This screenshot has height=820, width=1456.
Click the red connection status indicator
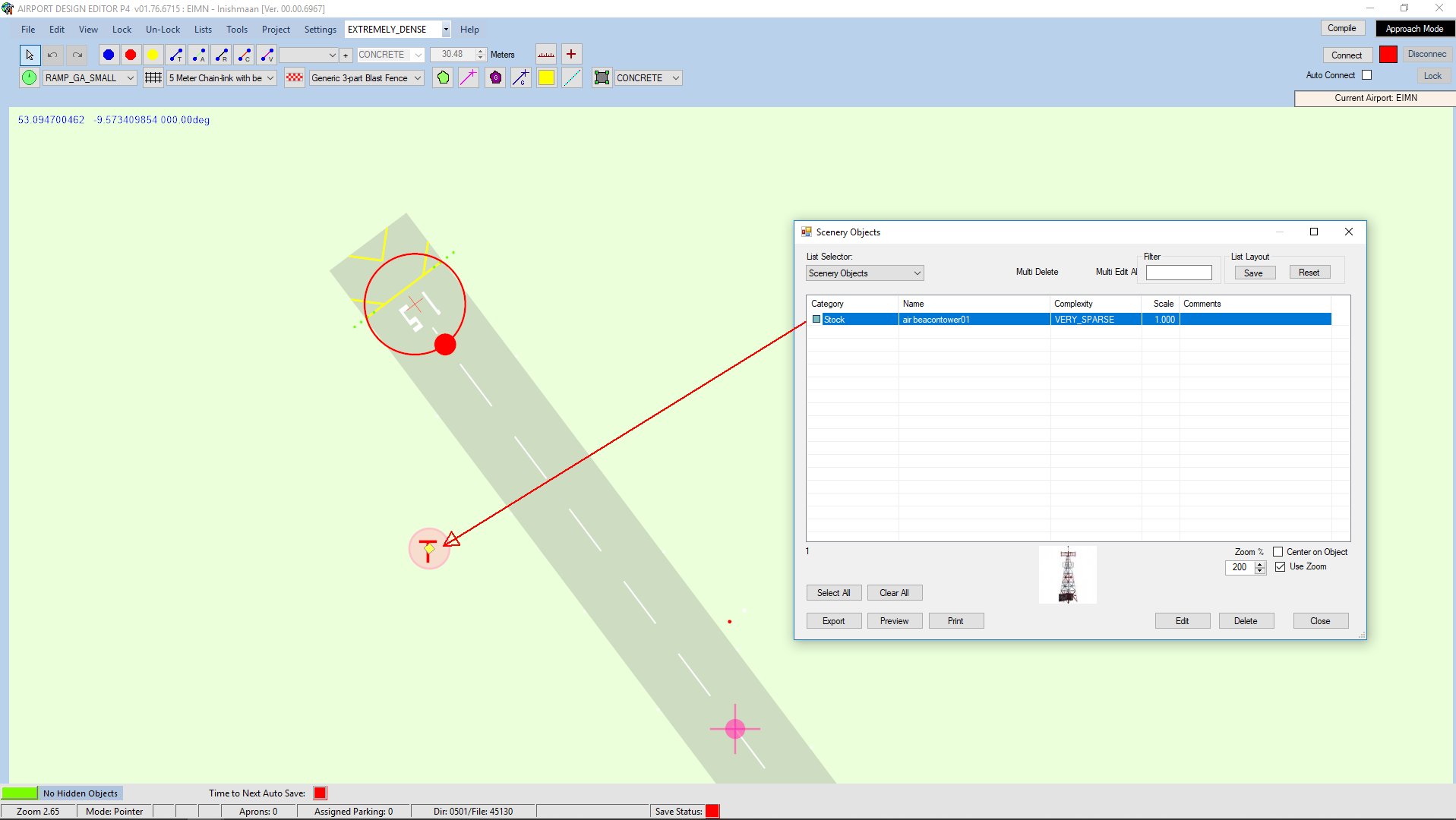(x=1388, y=55)
